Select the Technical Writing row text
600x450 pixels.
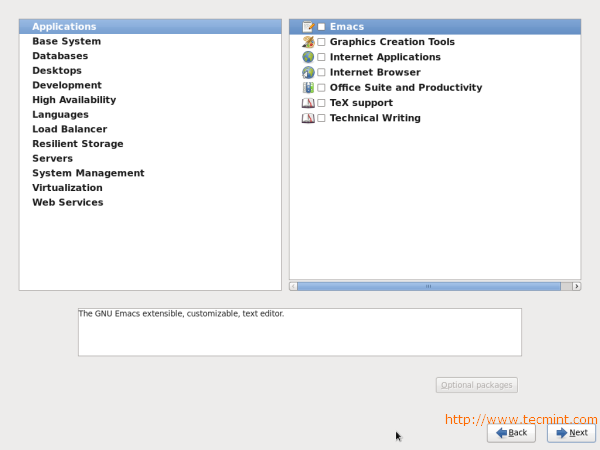(x=375, y=118)
